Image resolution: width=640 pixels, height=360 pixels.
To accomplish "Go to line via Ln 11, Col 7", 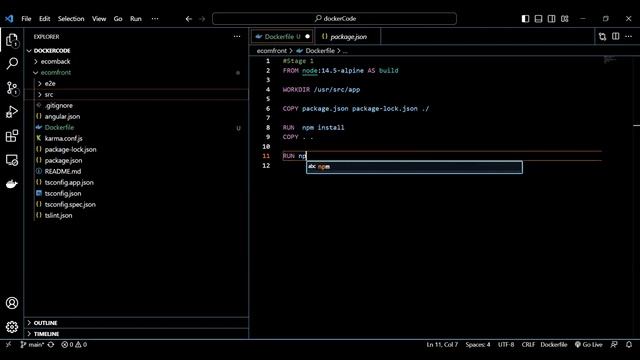I will [442, 344].
